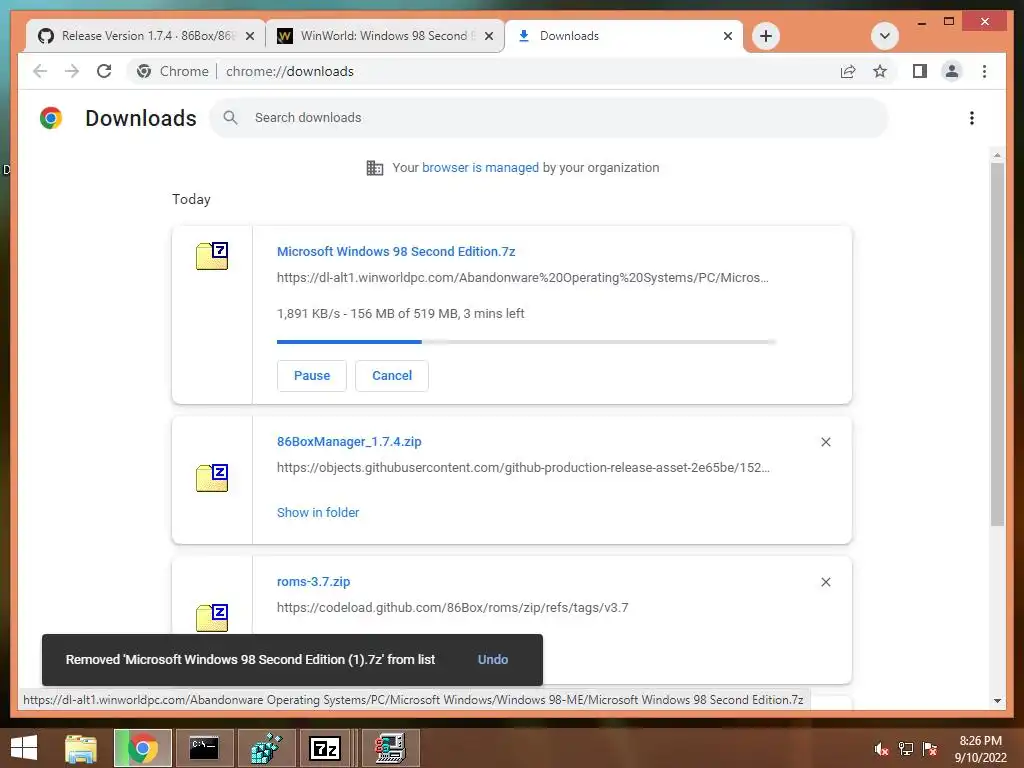The height and width of the screenshot is (768, 1024).
Task: Remove roms-3.7.zip from the list
Action: [825, 582]
